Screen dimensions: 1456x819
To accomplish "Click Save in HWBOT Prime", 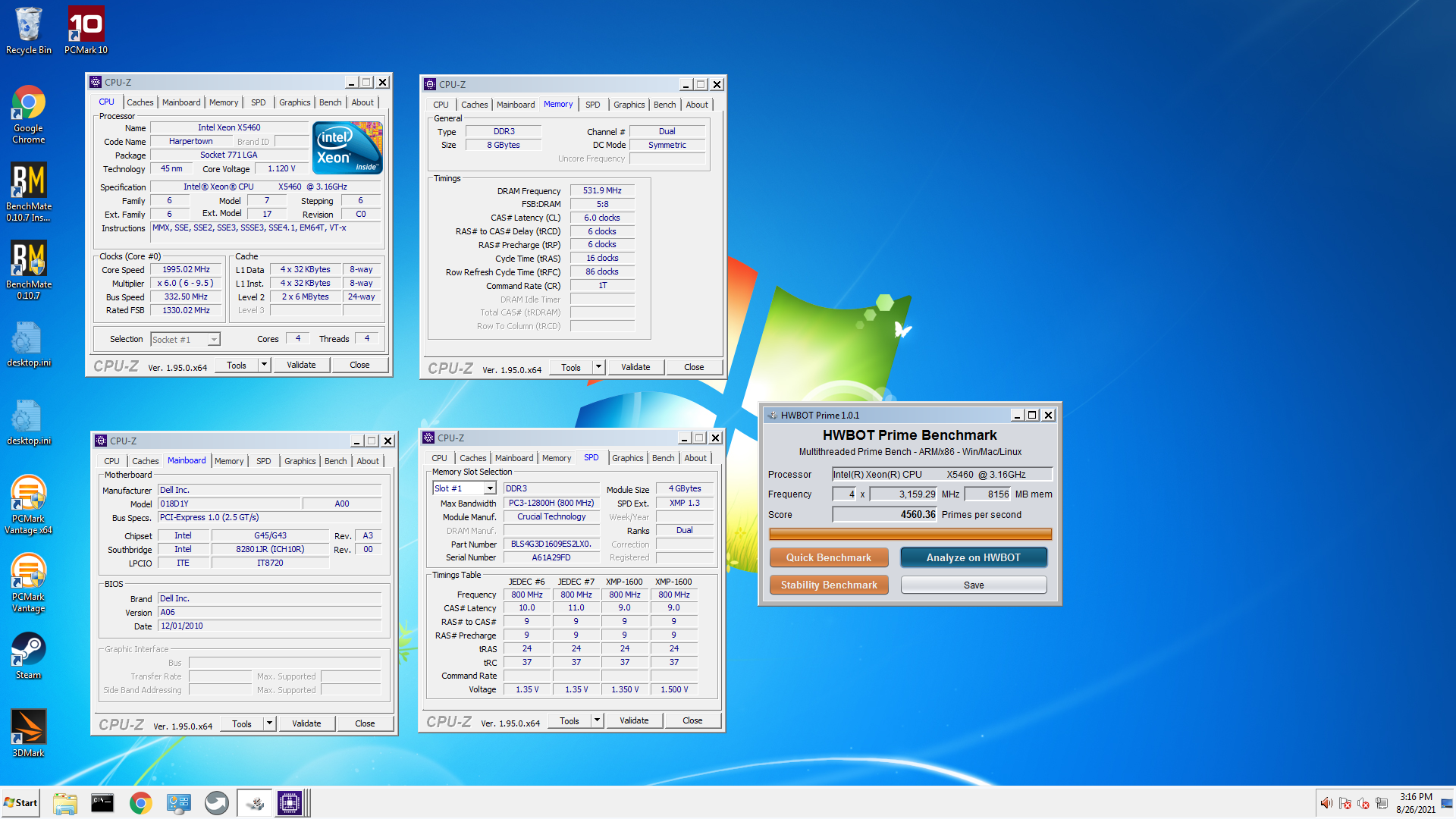I will click(973, 585).
